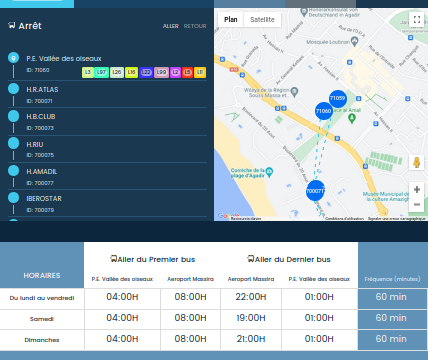Select the pink L99 line badge
The height and width of the screenshot is (360, 428).
point(161,72)
